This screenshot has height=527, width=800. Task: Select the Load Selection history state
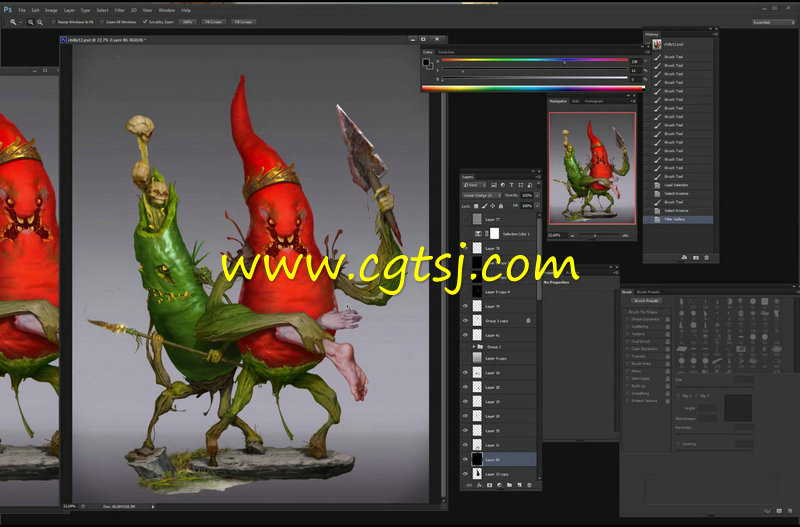pos(679,185)
